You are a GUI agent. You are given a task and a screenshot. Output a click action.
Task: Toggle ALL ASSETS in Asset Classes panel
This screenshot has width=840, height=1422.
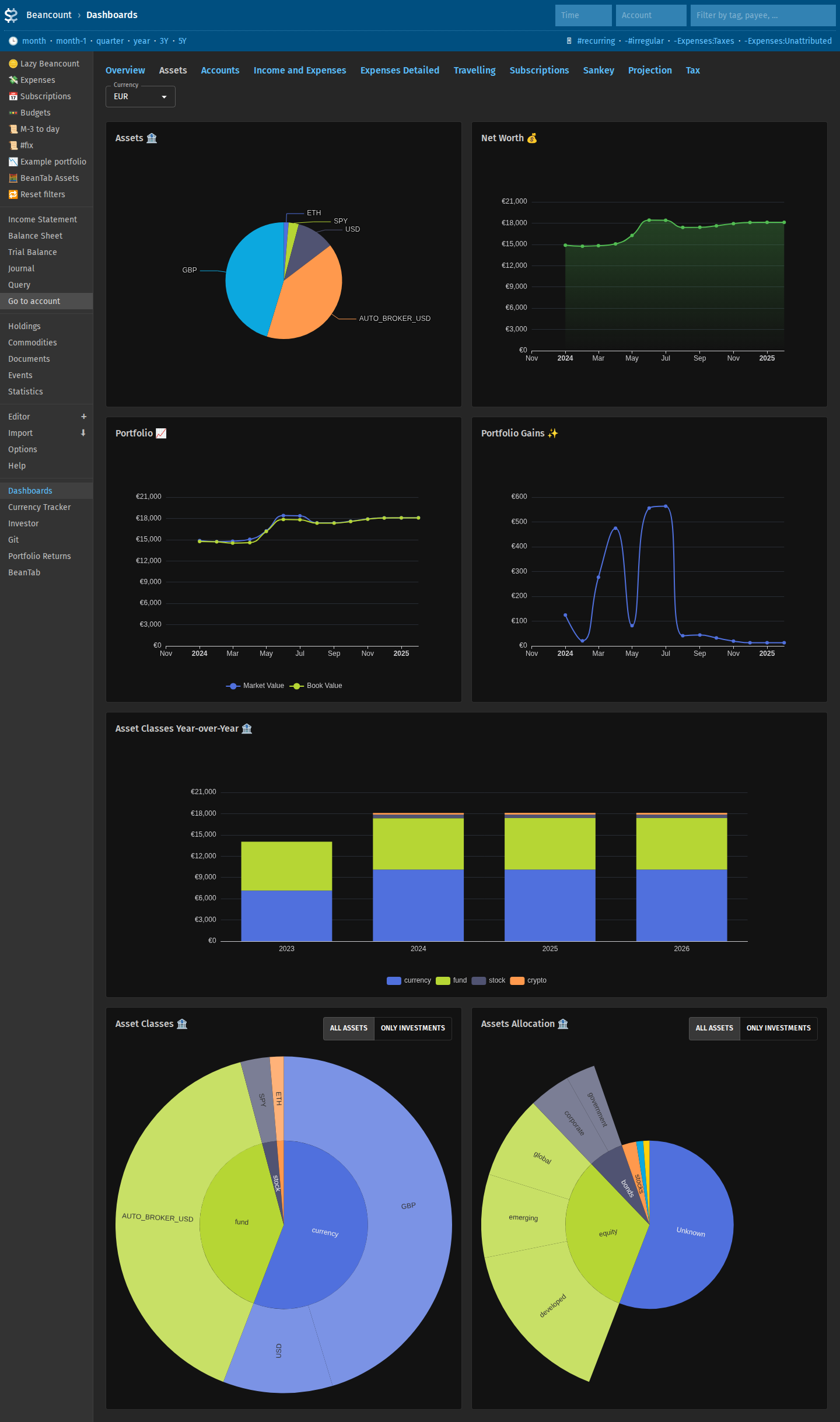coord(349,1028)
